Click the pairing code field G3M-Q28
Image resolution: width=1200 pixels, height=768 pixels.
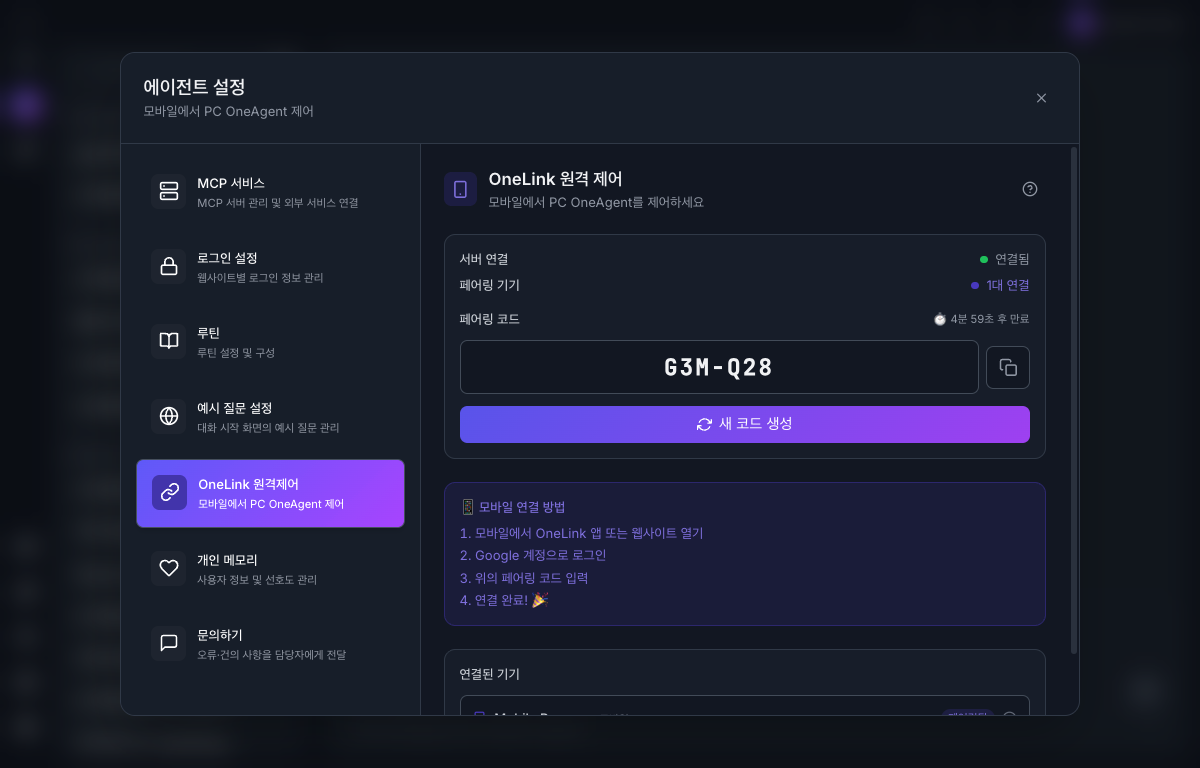(x=719, y=367)
